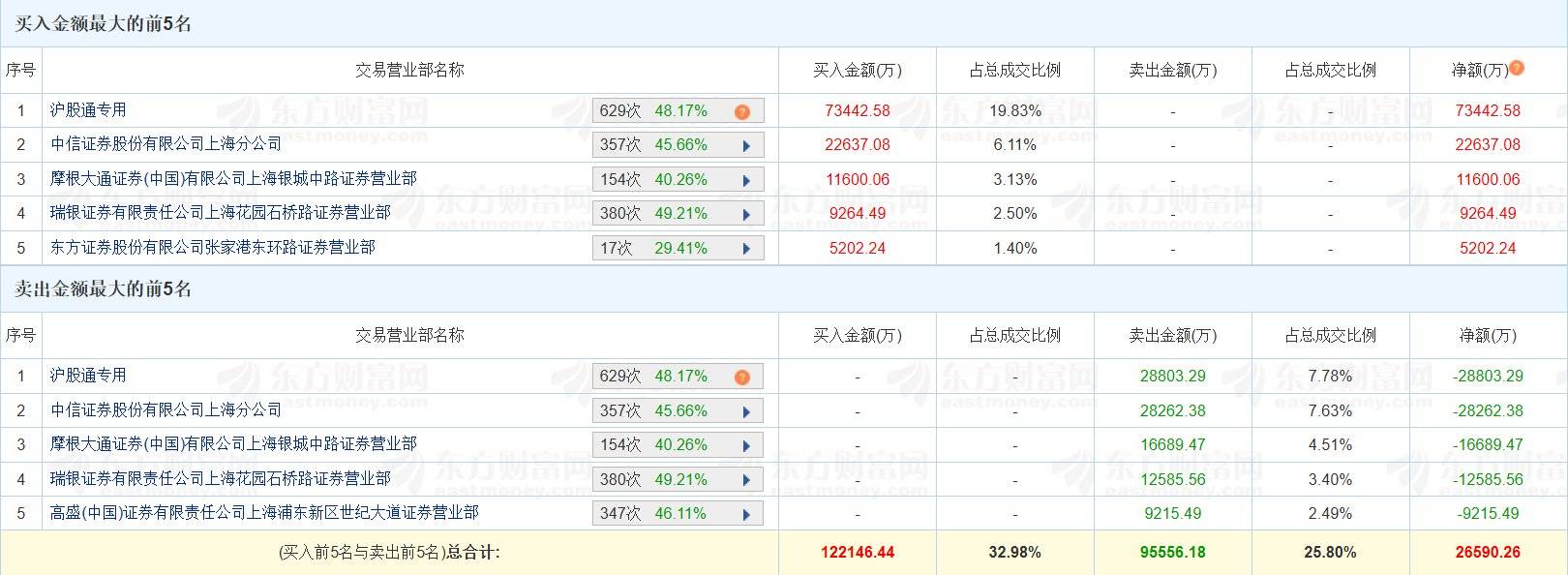Click the 中信证券股份有限公司上海分公司 broker name
The image size is (1568, 575).
(x=166, y=144)
